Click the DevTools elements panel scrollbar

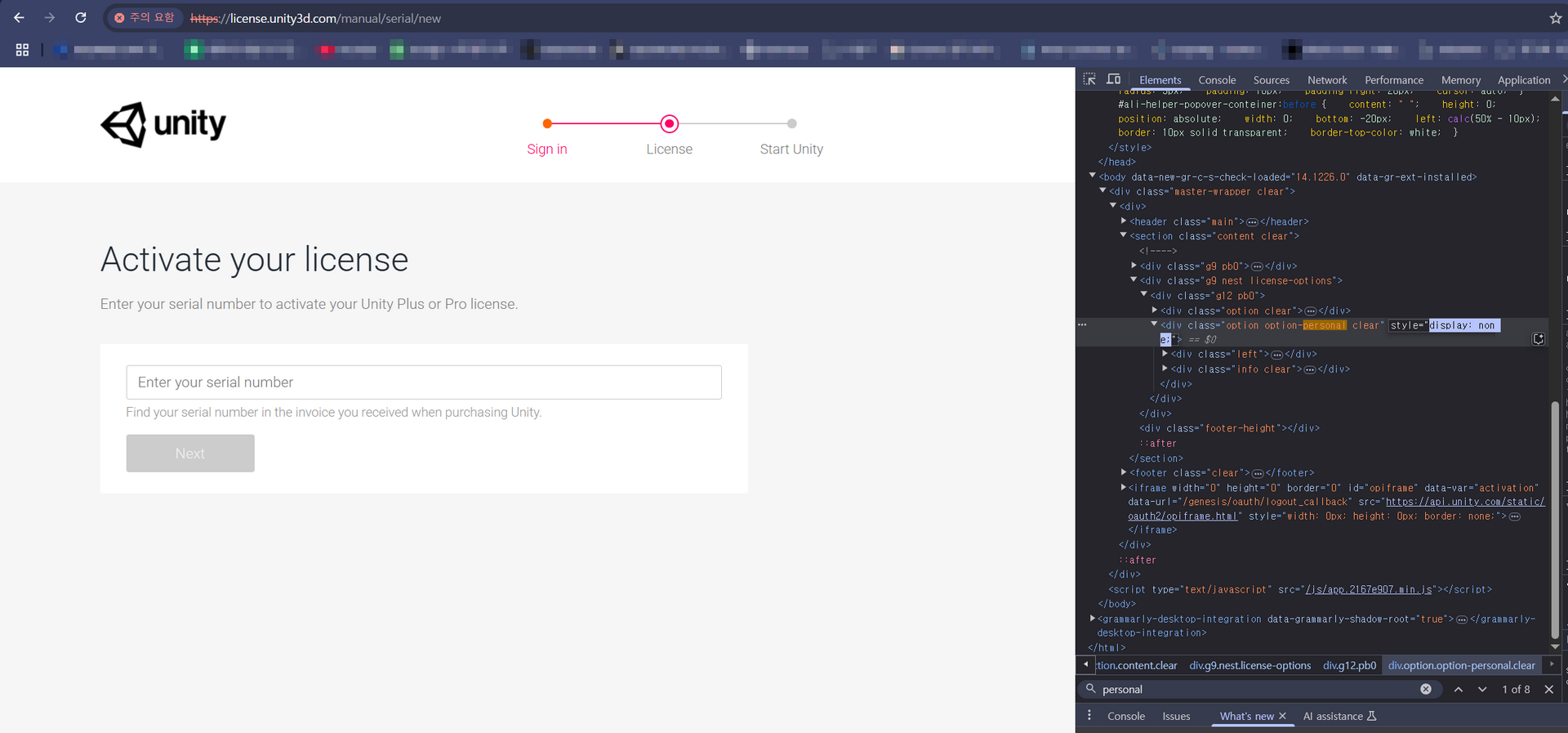pyautogui.click(x=1555, y=520)
